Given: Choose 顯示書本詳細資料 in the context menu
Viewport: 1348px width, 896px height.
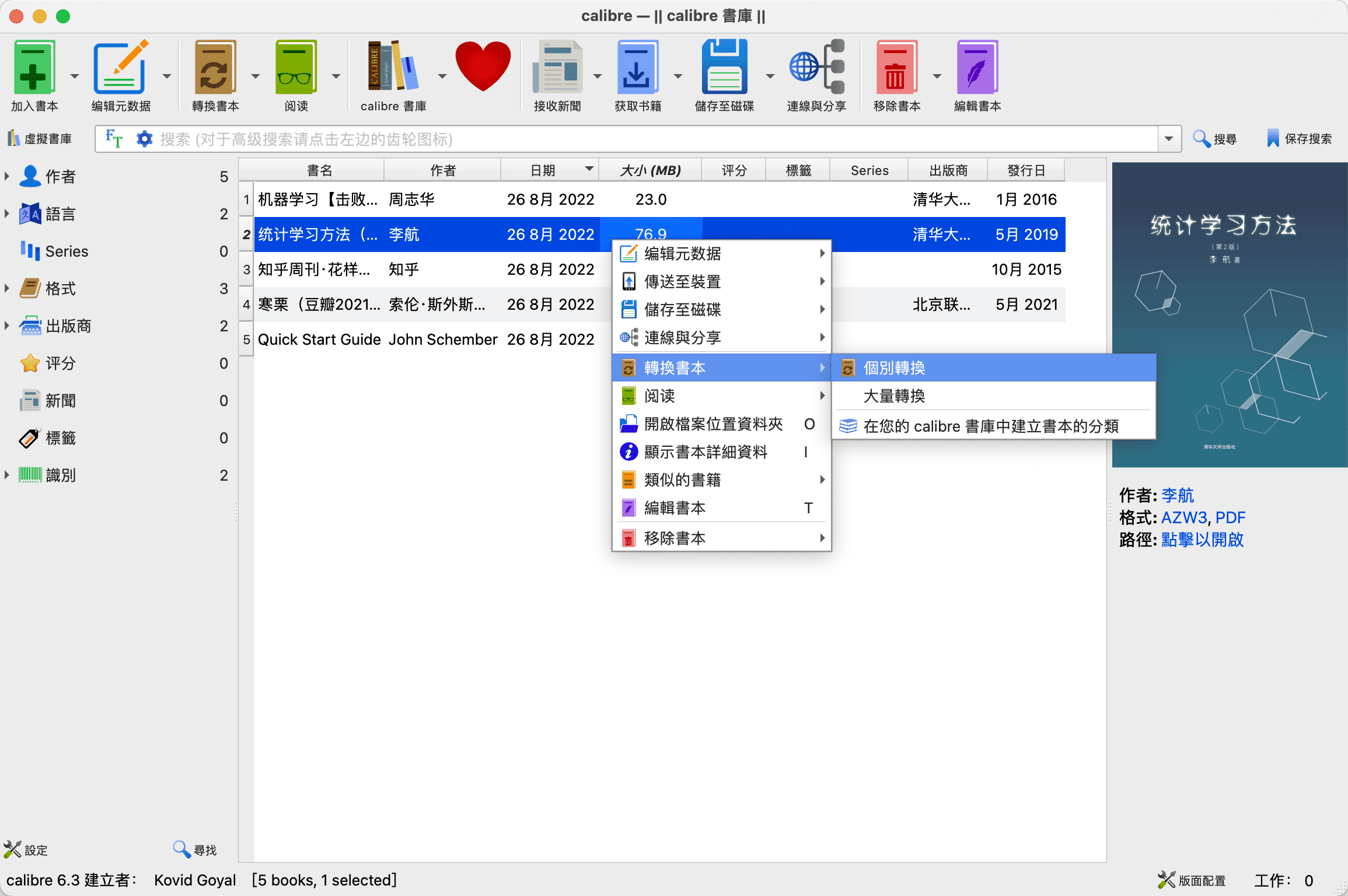Looking at the screenshot, I should [x=722, y=452].
